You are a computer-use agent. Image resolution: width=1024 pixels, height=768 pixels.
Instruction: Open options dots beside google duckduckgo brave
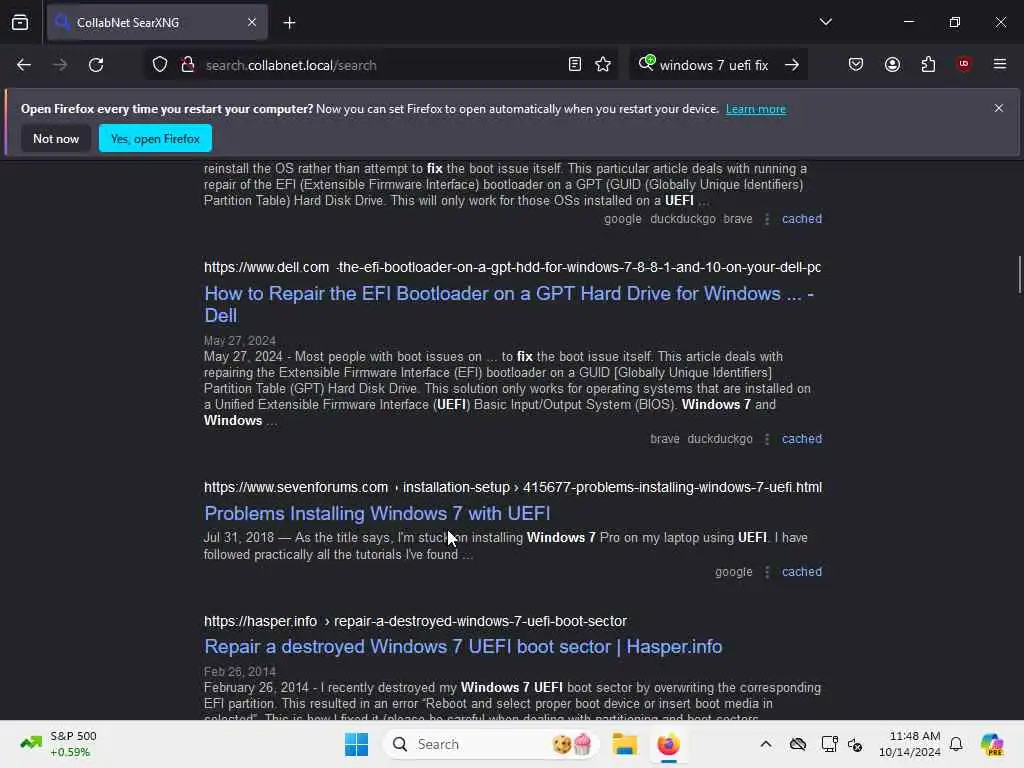click(767, 219)
